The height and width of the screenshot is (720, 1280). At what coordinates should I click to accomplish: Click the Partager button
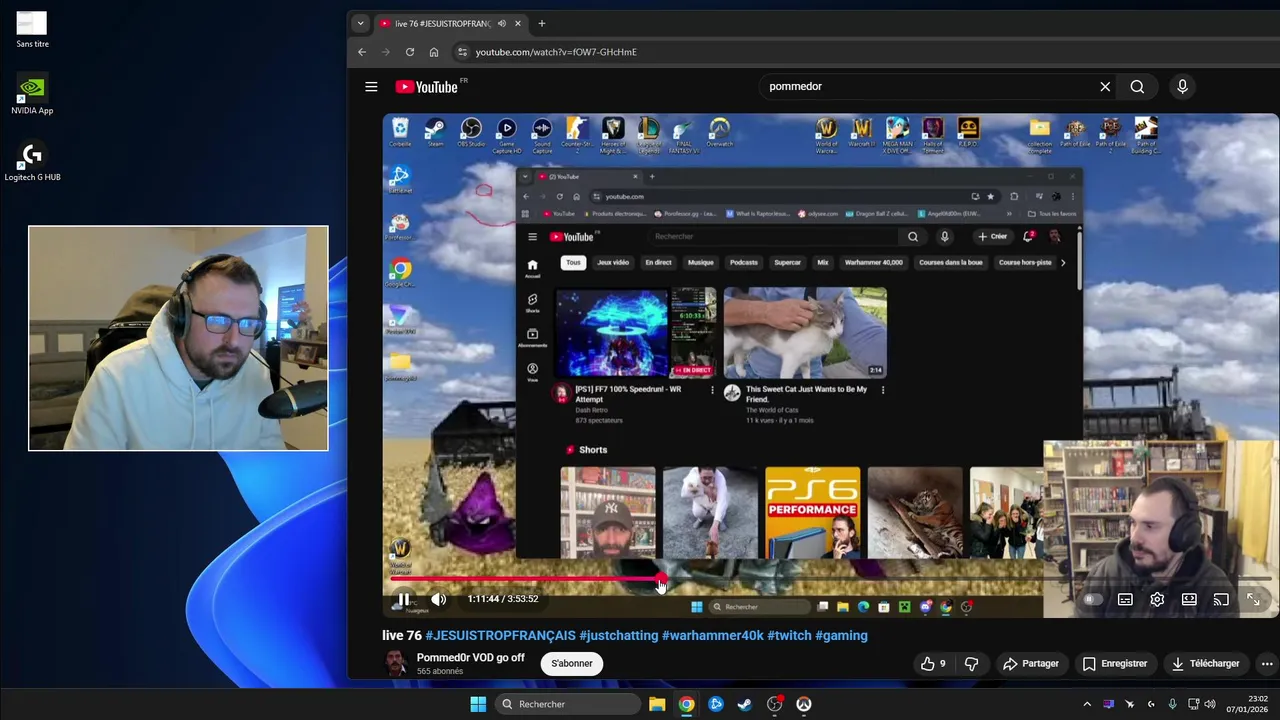point(1030,663)
